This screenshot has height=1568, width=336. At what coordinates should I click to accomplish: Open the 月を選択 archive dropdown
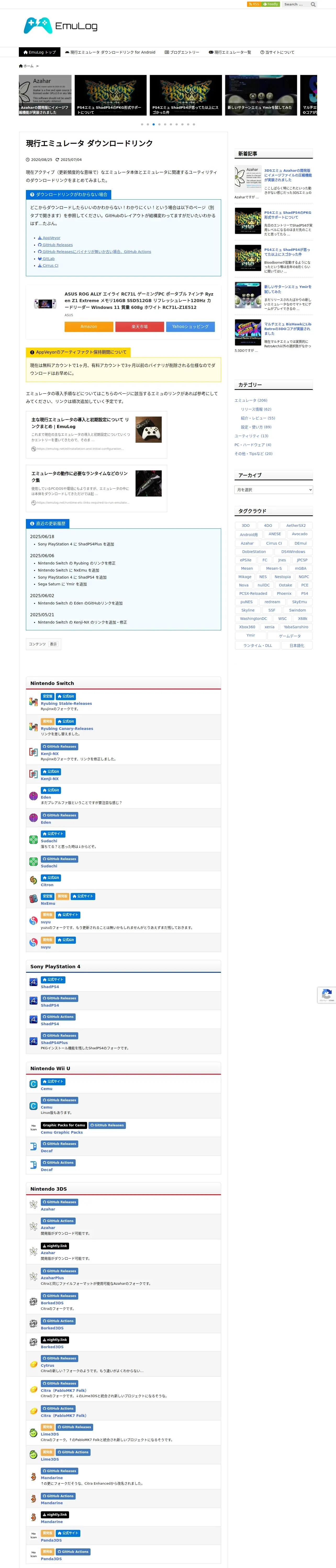(x=274, y=489)
